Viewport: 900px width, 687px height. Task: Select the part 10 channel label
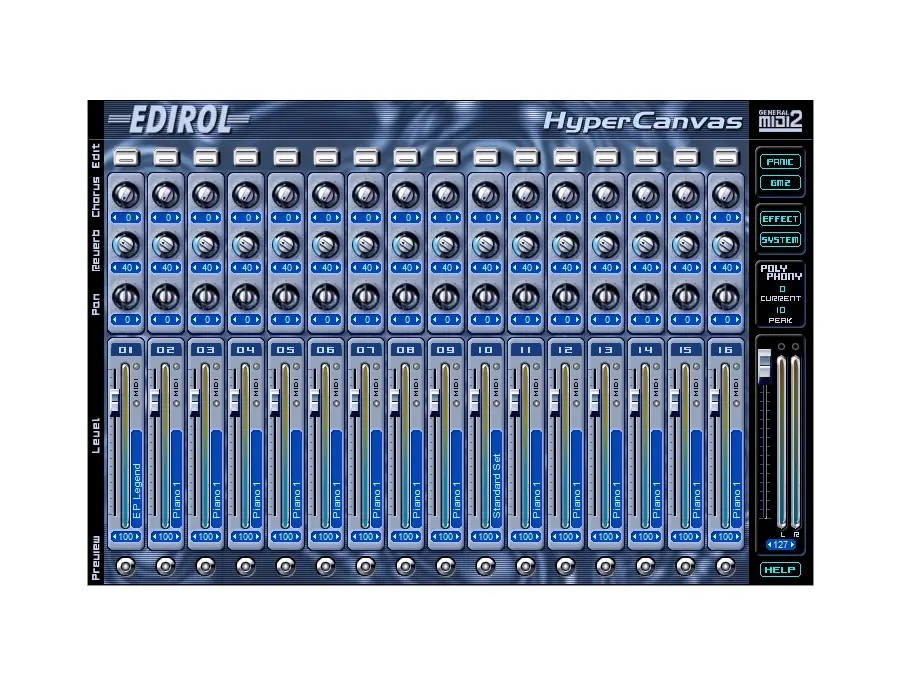coord(486,350)
